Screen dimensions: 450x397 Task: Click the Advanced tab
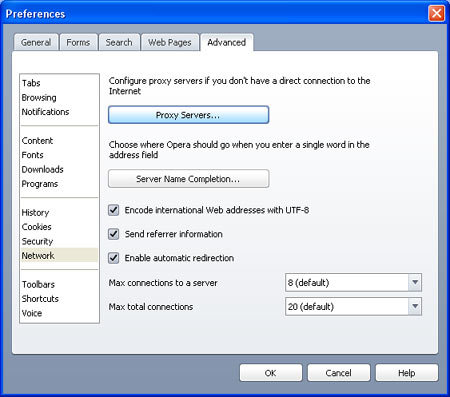pyautogui.click(x=227, y=42)
